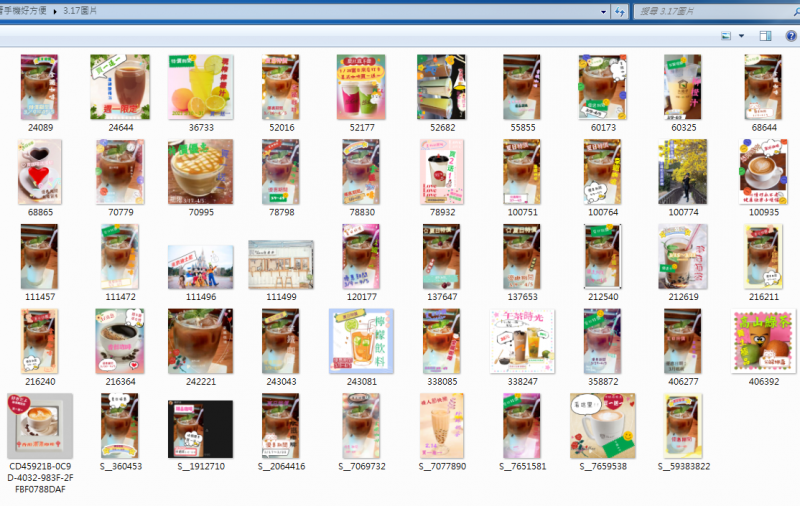Select the image file S__7659538
The width and height of the screenshot is (800, 506).
pyautogui.click(x=602, y=425)
